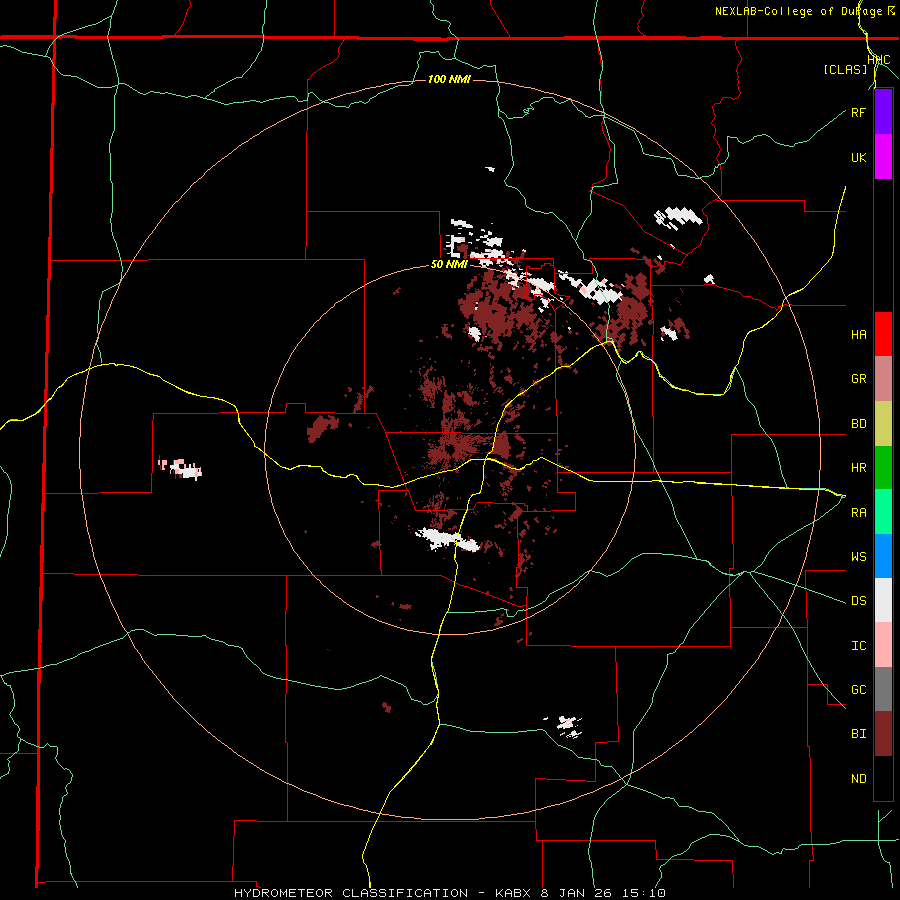Click the HR legend label
This screenshot has width=900, height=900.
click(858, 468)
